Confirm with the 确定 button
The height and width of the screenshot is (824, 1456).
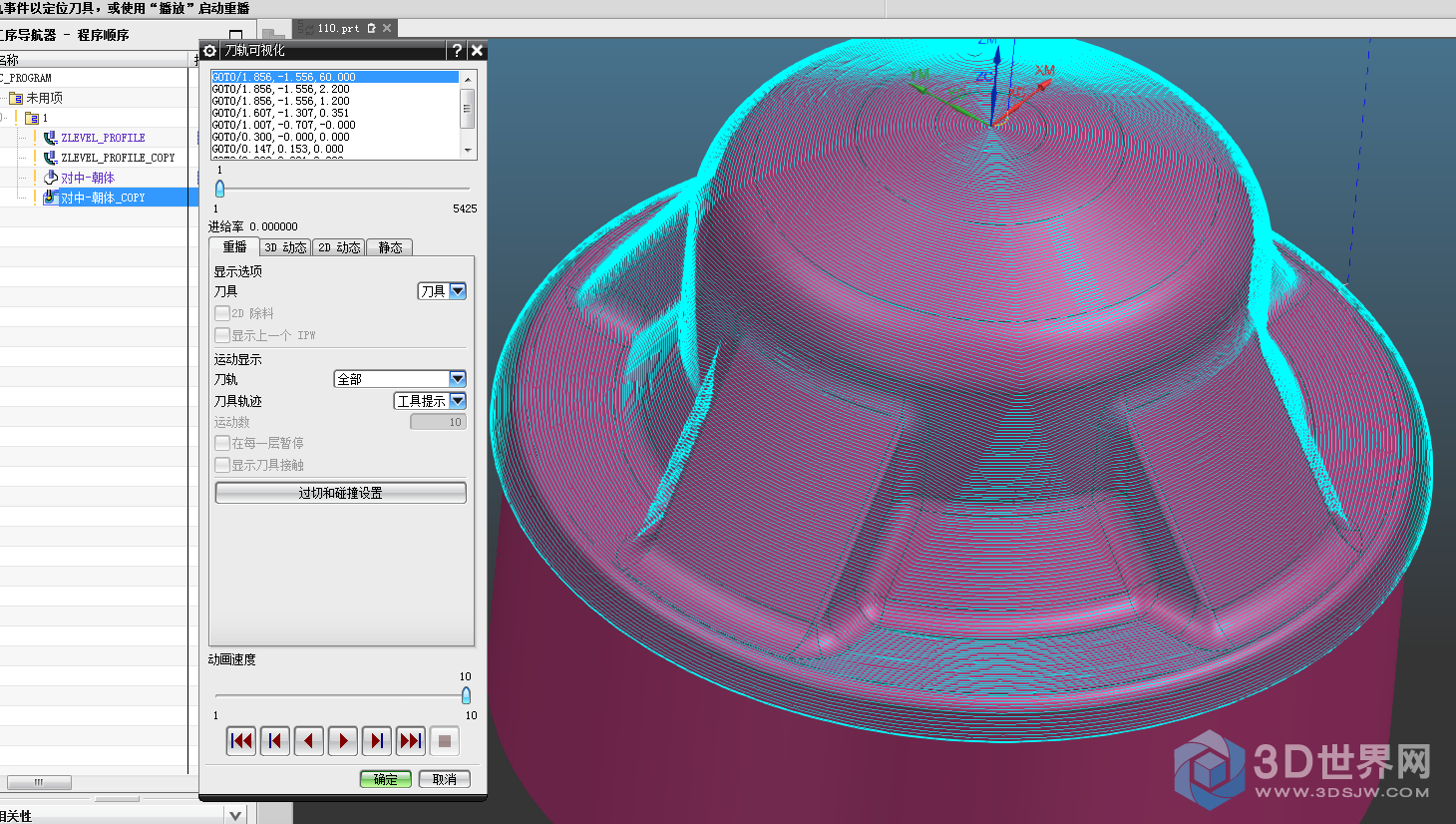pyautogui.click(x=386, y=779)
